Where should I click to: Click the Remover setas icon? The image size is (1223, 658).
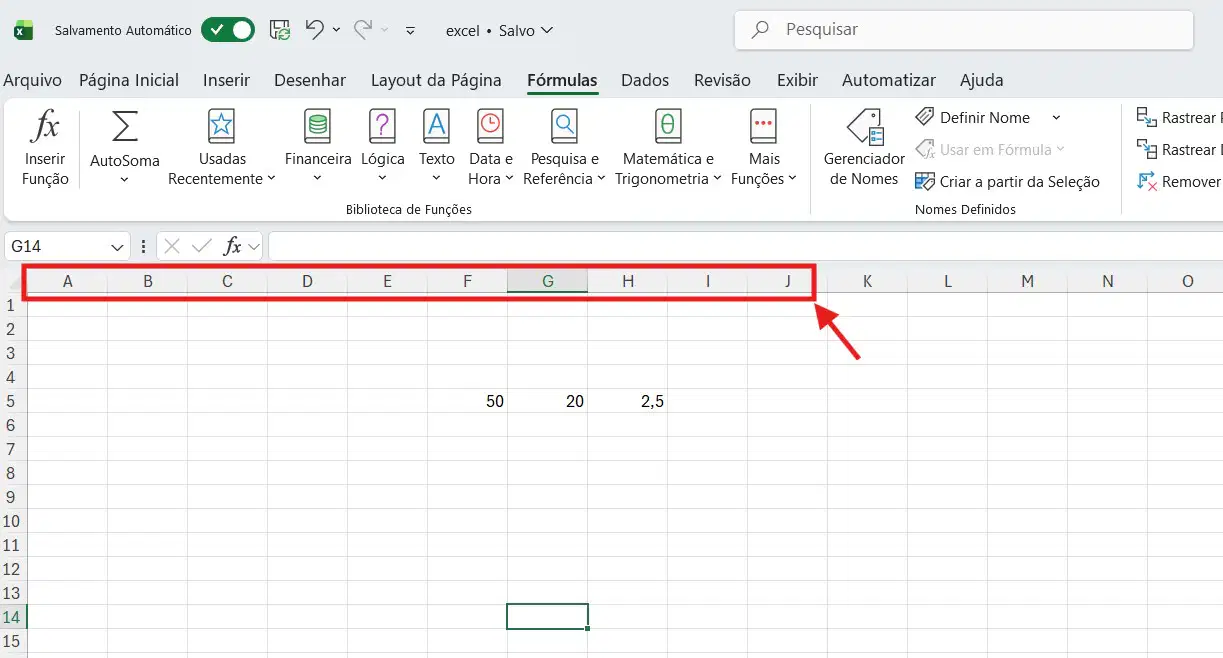pyautogui.click(x=1146, y=182)
